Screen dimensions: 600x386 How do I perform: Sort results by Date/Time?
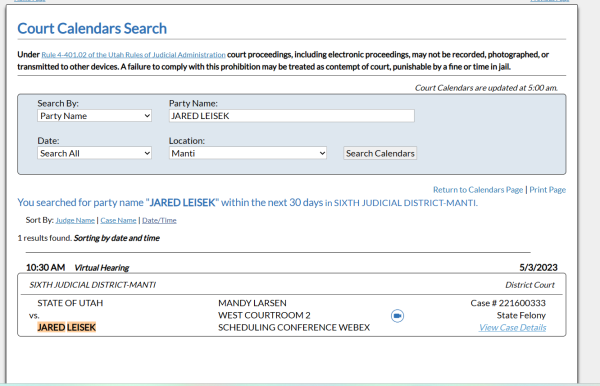pyautogui.click(x=159, y=220)
